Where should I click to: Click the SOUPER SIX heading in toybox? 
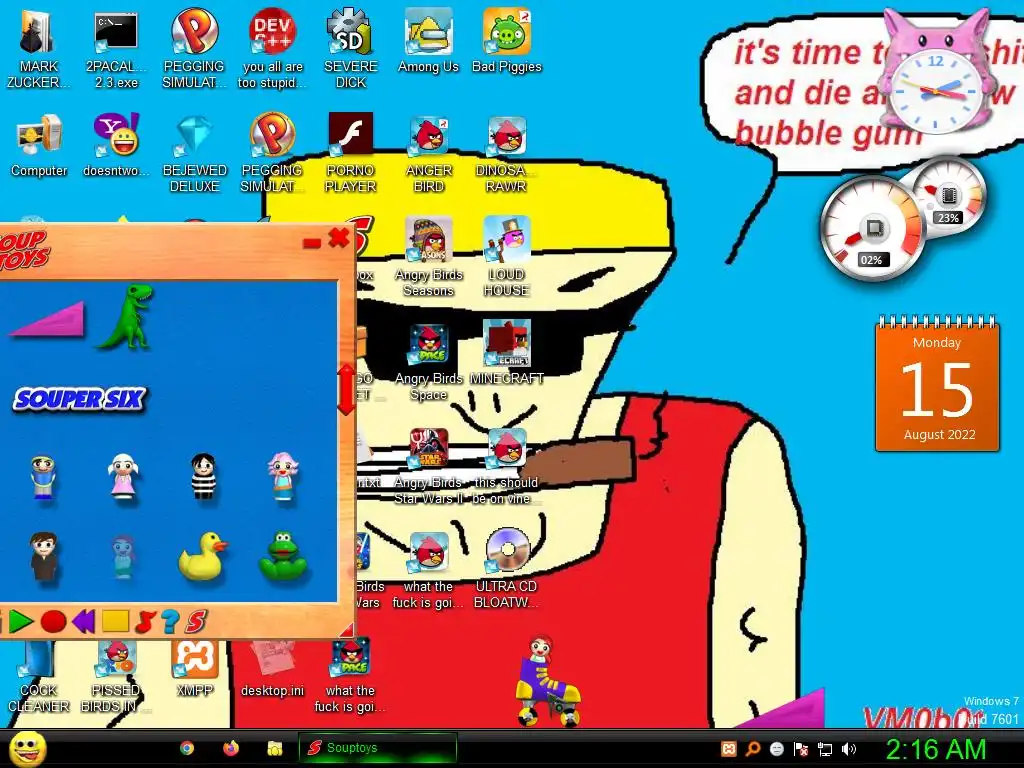click(79, 399)
